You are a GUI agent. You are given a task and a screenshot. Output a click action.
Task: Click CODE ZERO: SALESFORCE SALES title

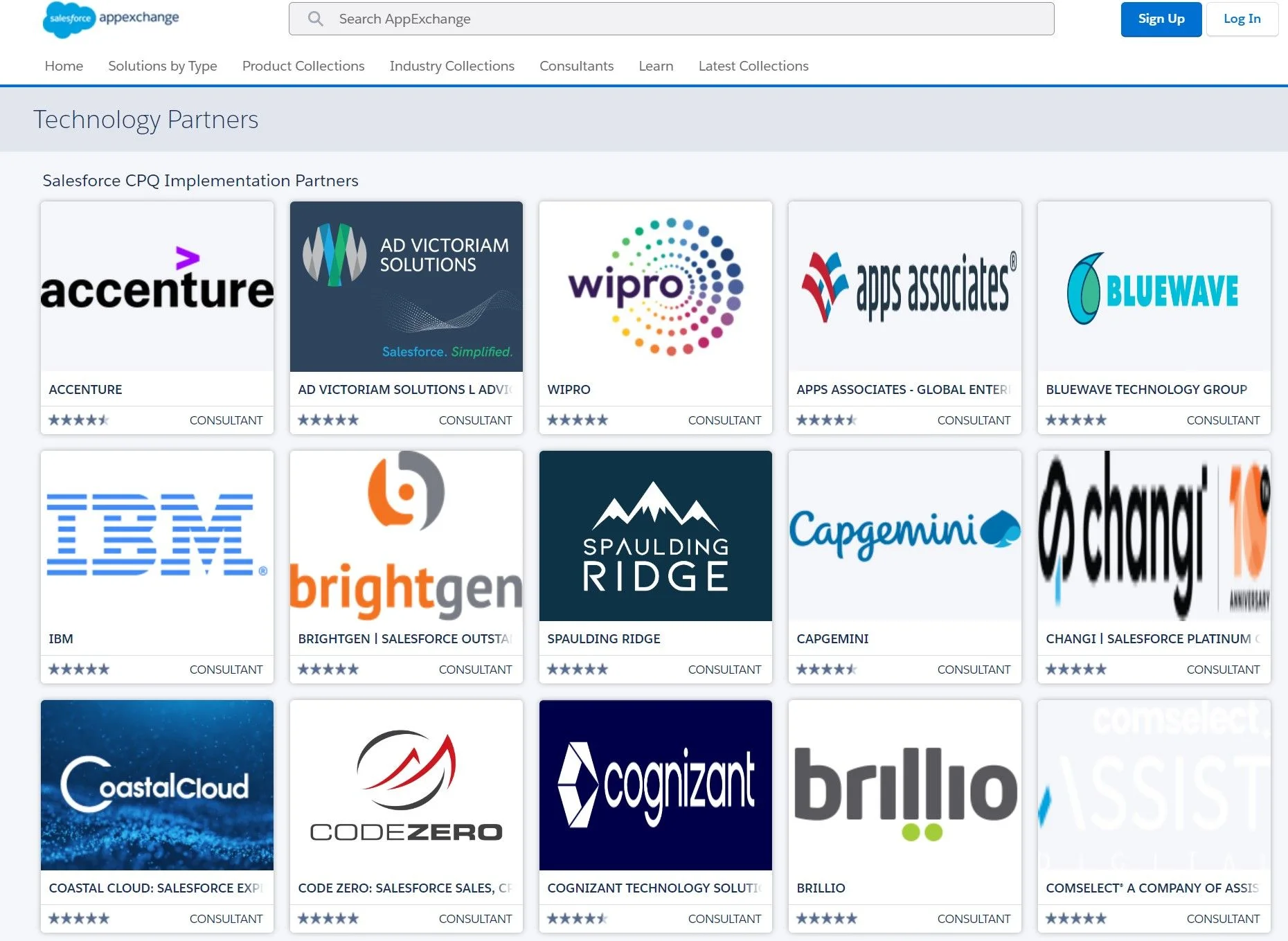tap(405, 888)
